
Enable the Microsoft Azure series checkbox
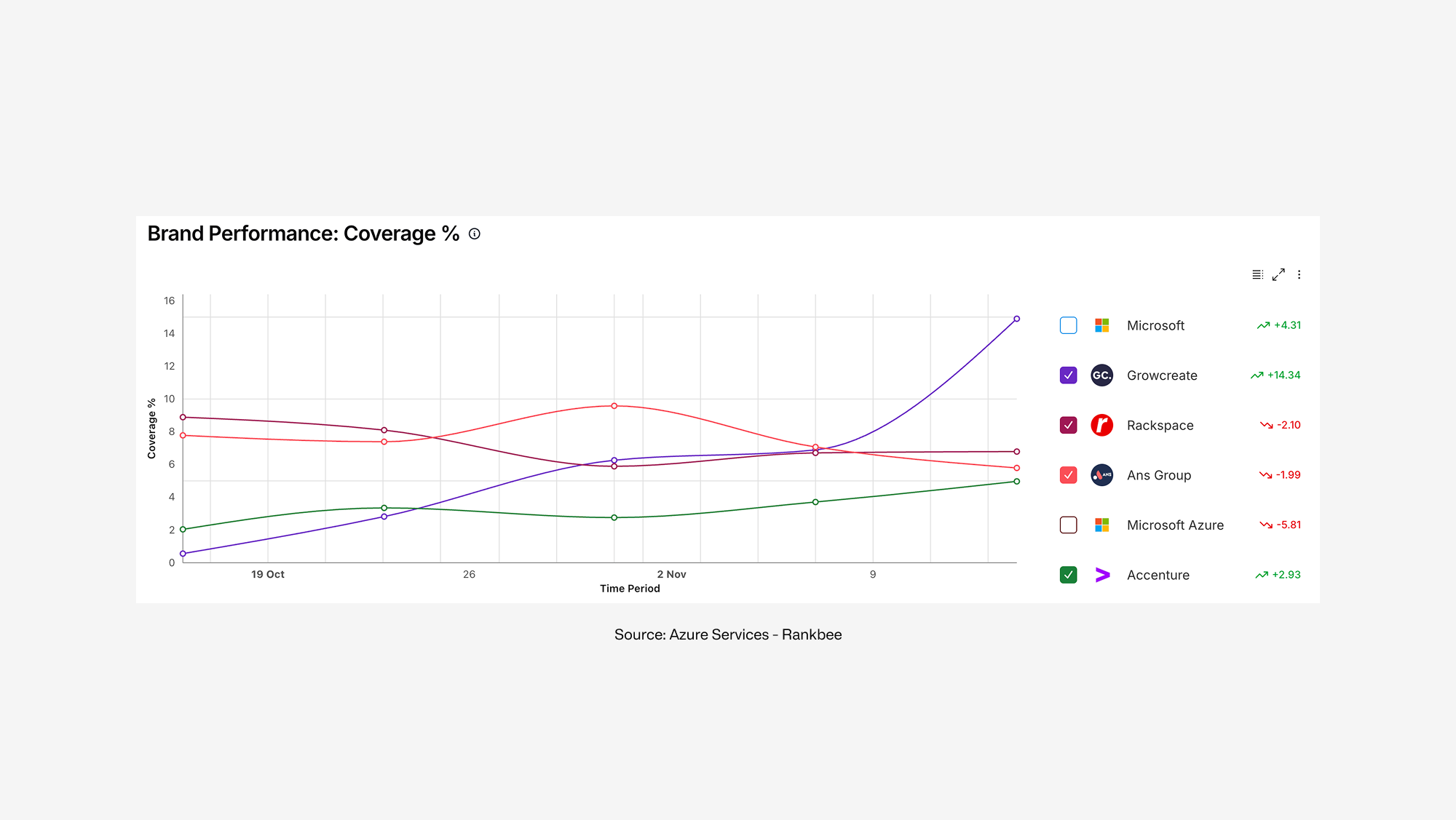pos(1067,525)
